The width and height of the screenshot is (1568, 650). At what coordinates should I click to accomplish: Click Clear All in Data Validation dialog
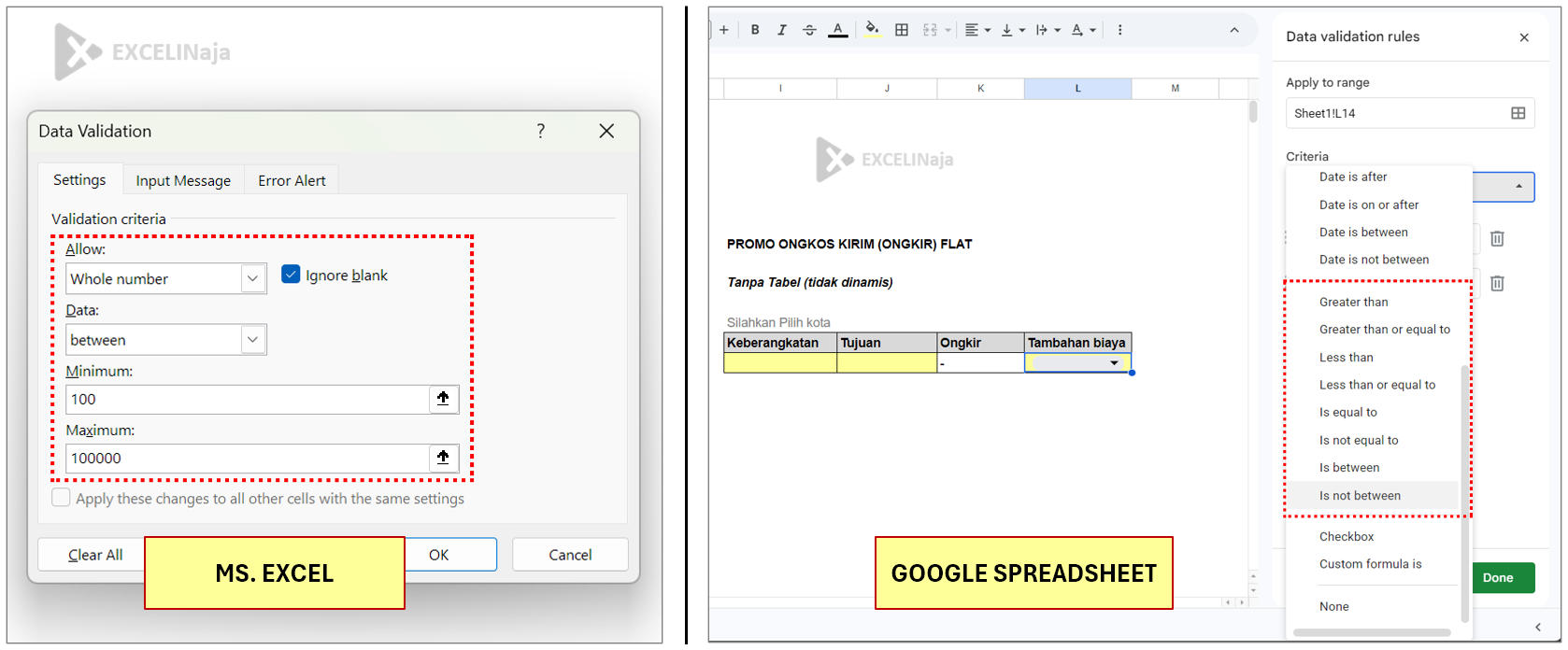tap(94, 555)
